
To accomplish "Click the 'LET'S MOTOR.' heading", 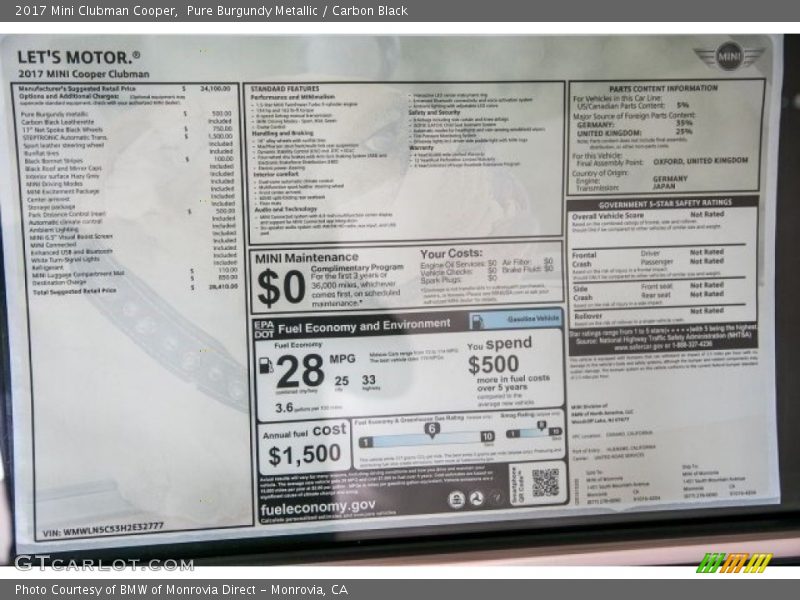I will pyautogui.click(x=79, y=57).
